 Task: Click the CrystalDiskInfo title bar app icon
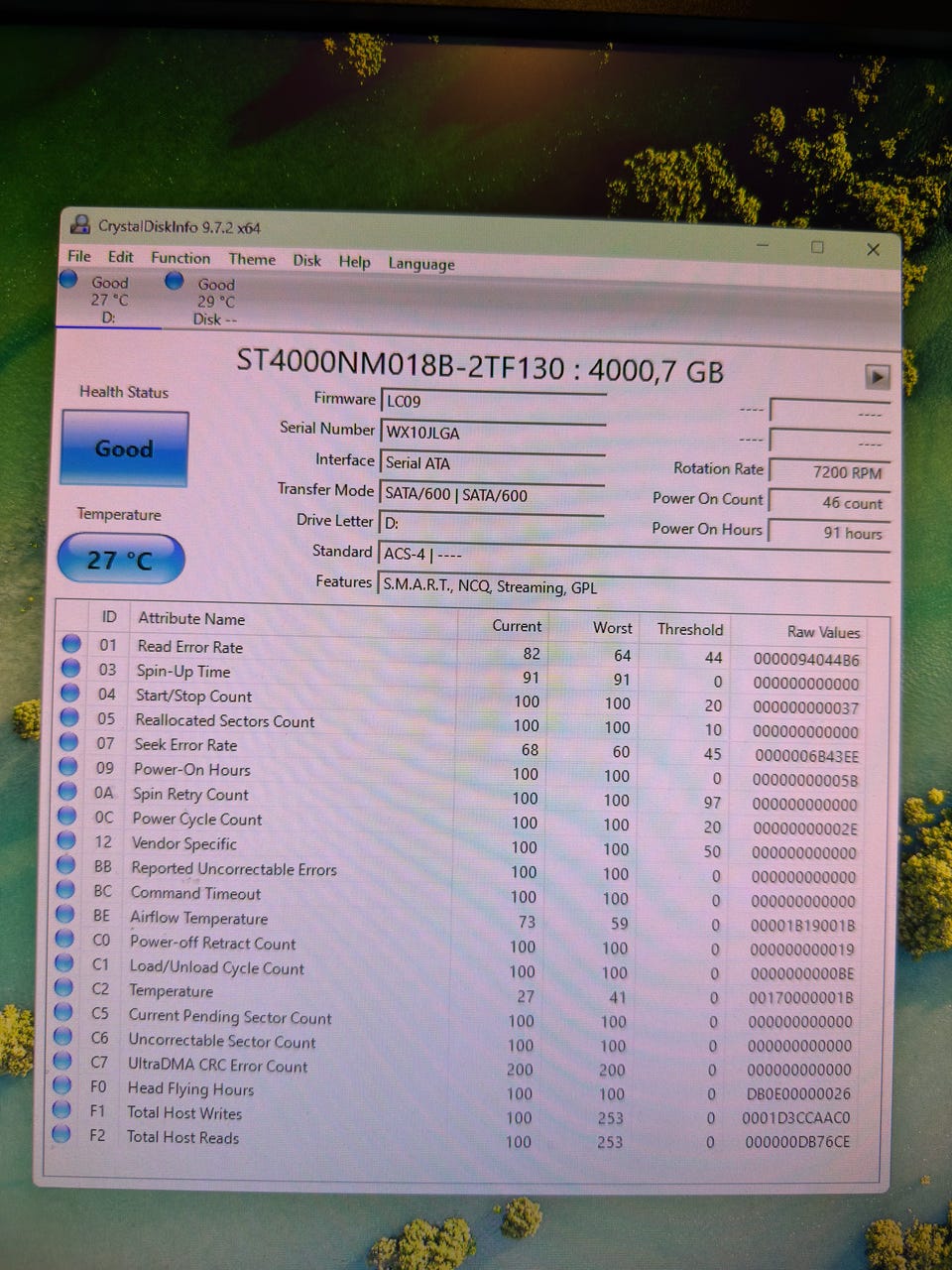(x=81, y=224)
